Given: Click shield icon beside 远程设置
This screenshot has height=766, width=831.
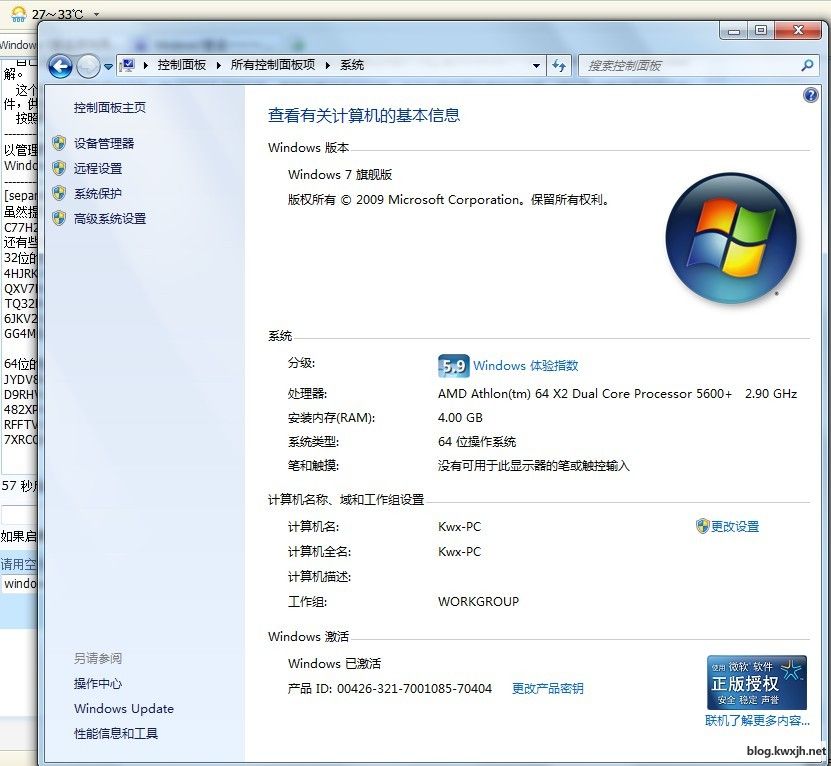Looking at the screenshot, I should pos(59,169).
